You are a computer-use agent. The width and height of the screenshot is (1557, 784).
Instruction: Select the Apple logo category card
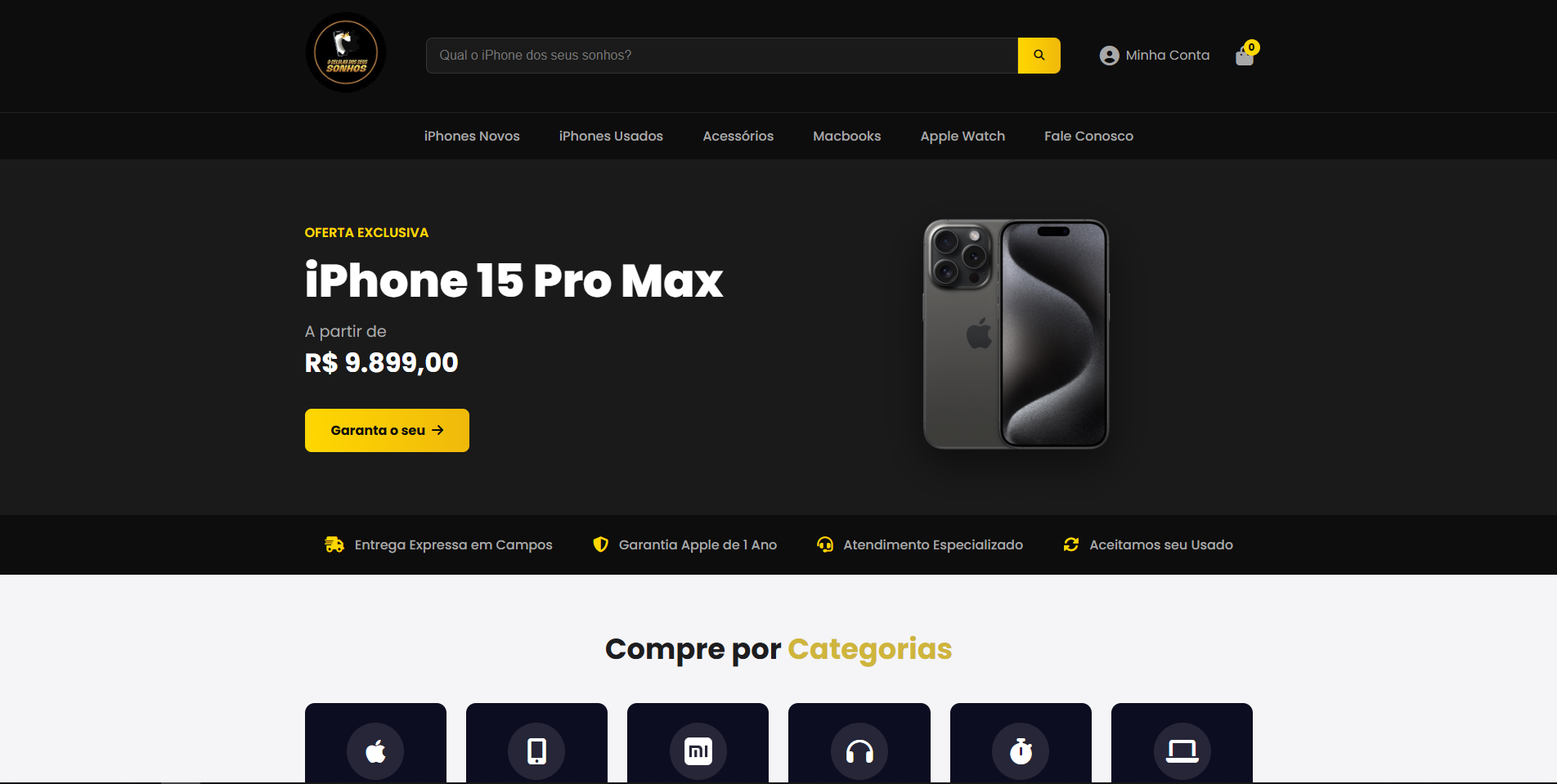coord(375,743)
